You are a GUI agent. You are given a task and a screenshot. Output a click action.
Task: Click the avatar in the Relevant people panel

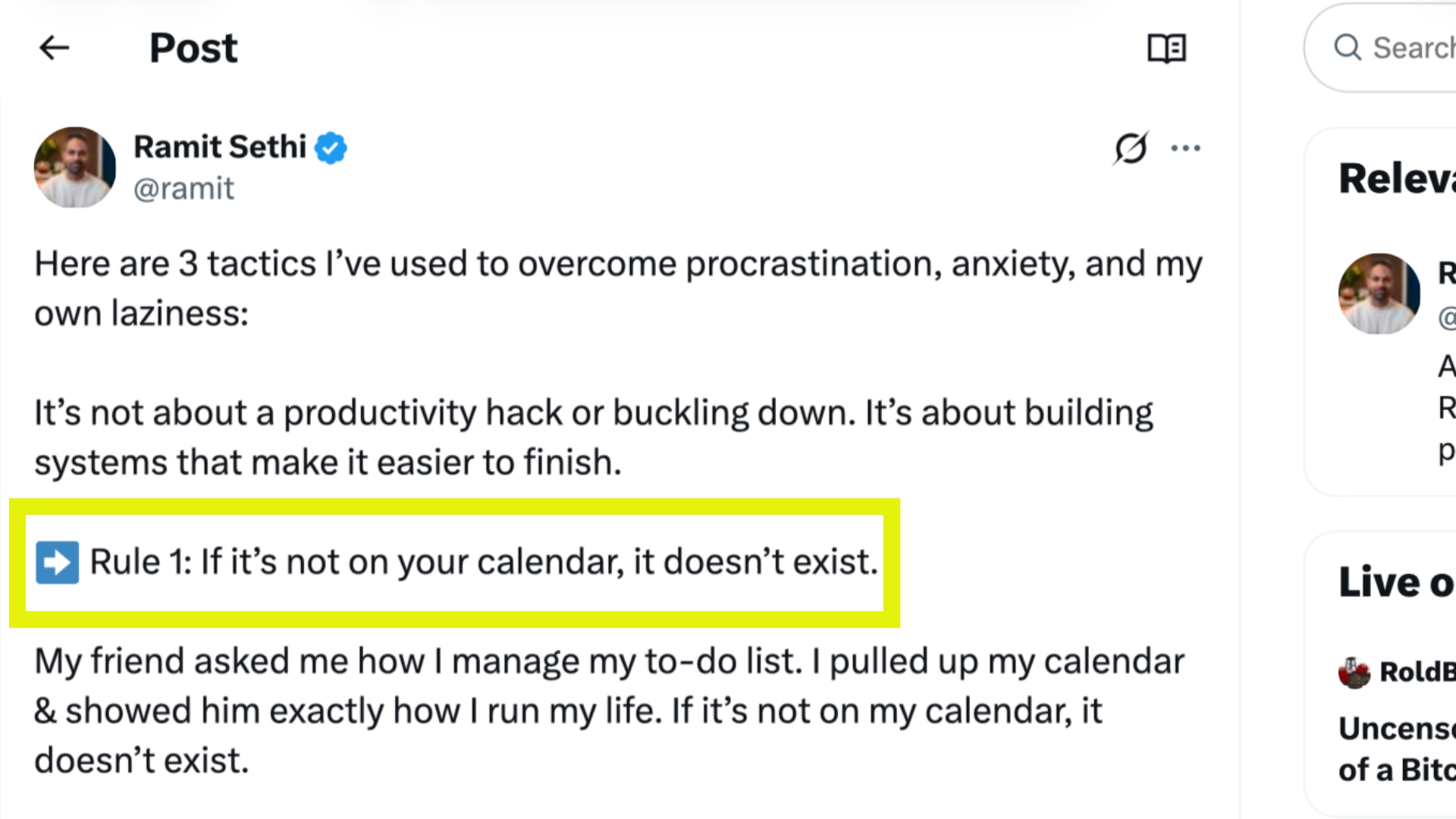coord(1379,294)
